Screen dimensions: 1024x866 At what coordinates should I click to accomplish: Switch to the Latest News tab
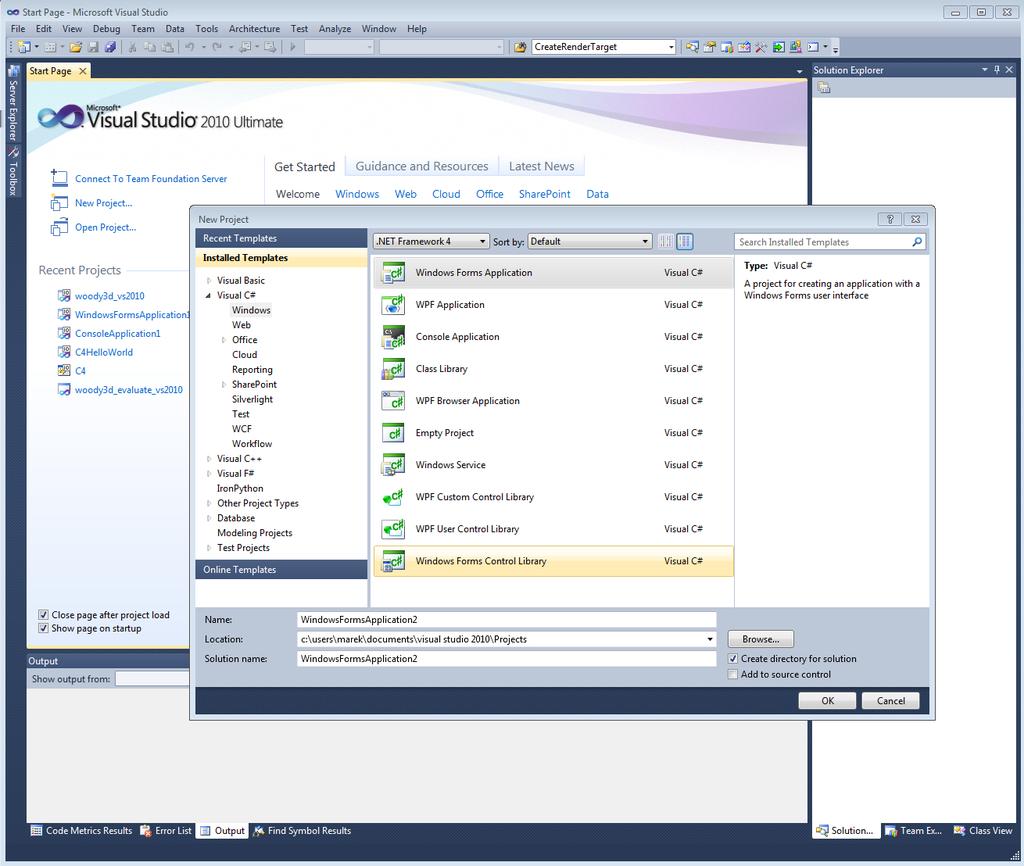click(541, 167)
